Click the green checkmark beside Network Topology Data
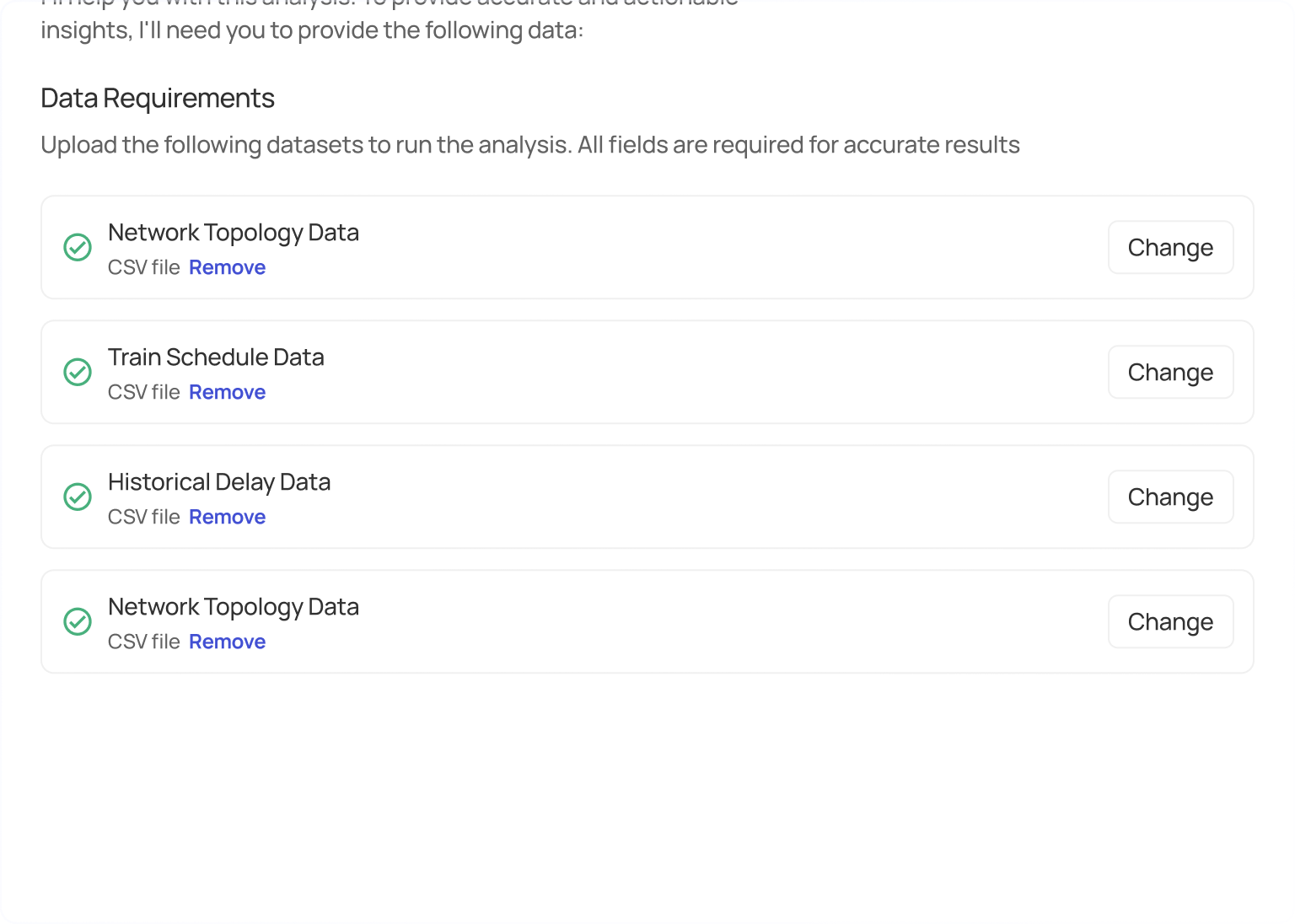This screenshot has height=924, width=1295. (78, 247)
